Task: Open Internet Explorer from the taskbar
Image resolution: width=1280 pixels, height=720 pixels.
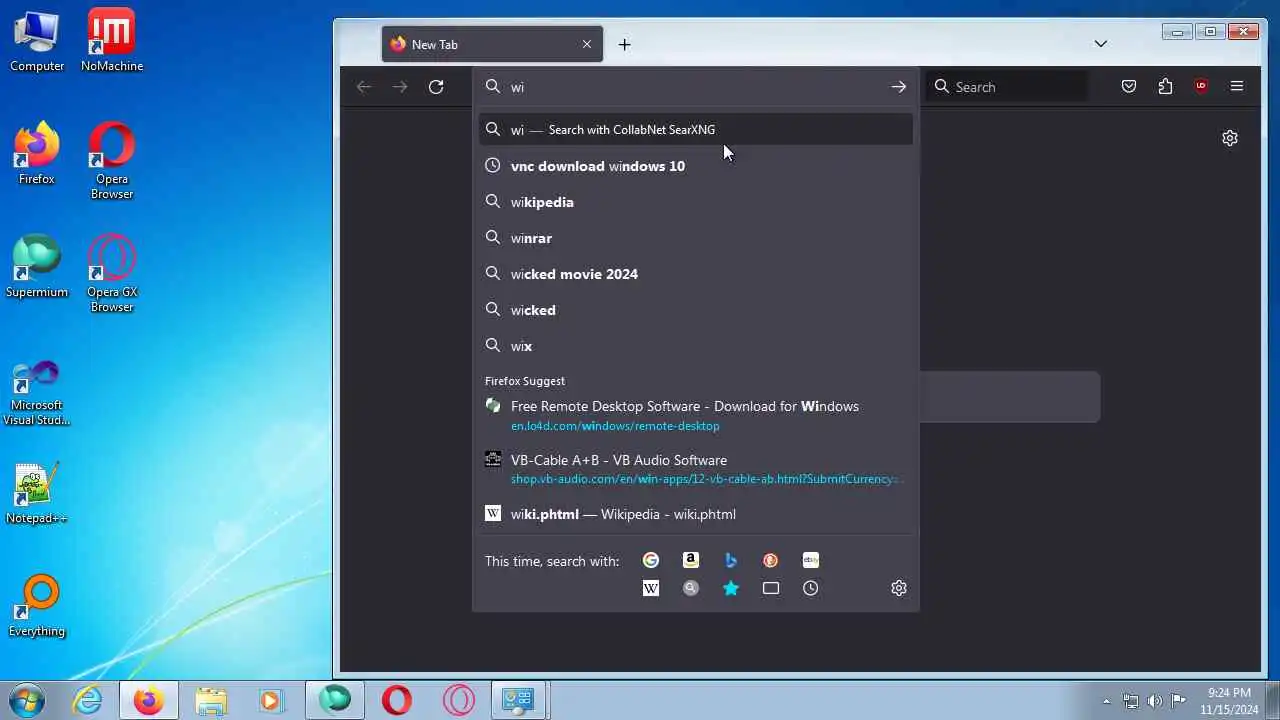Action: point(88,700)
